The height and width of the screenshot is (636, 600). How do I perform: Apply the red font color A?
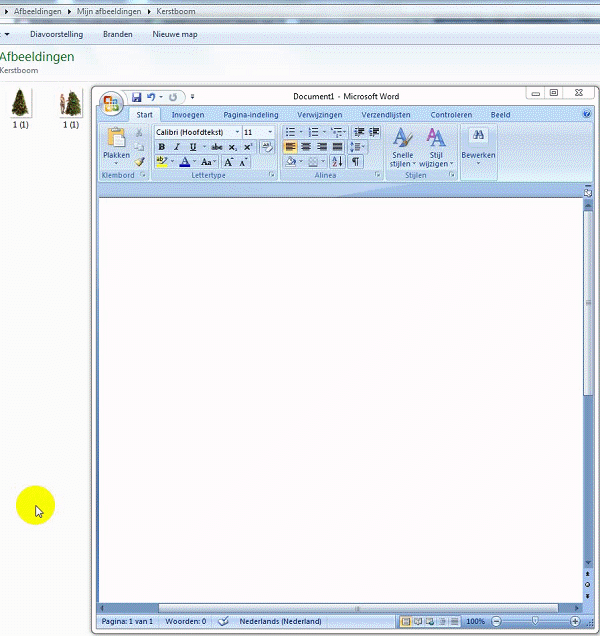coord(185,162)
